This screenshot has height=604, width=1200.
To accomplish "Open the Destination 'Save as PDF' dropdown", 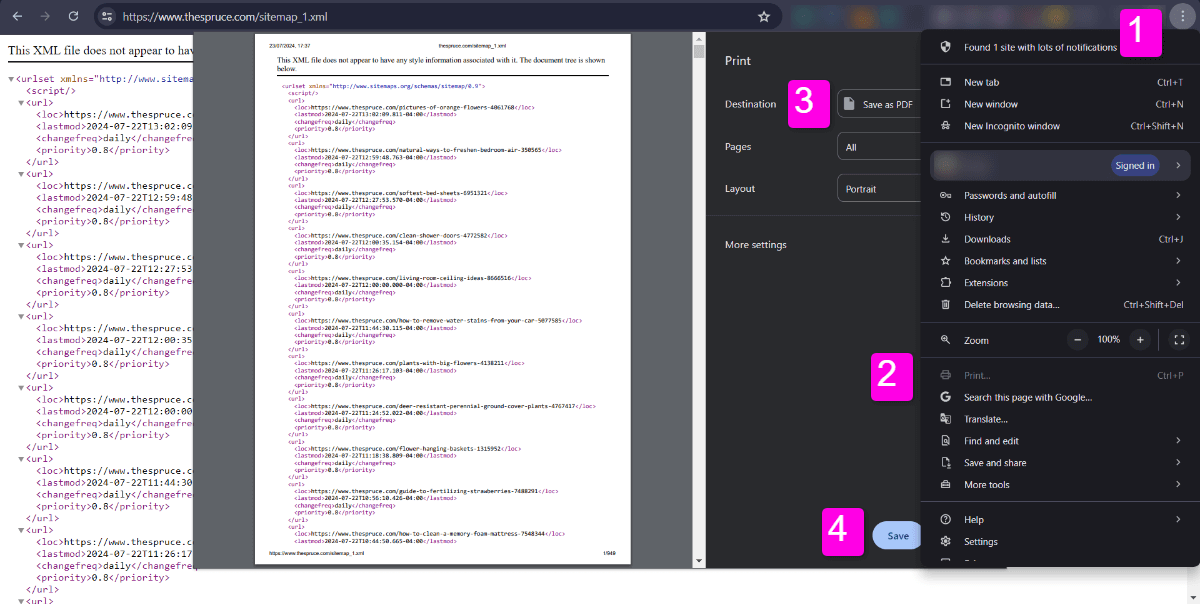I will [x=880, y=104].
